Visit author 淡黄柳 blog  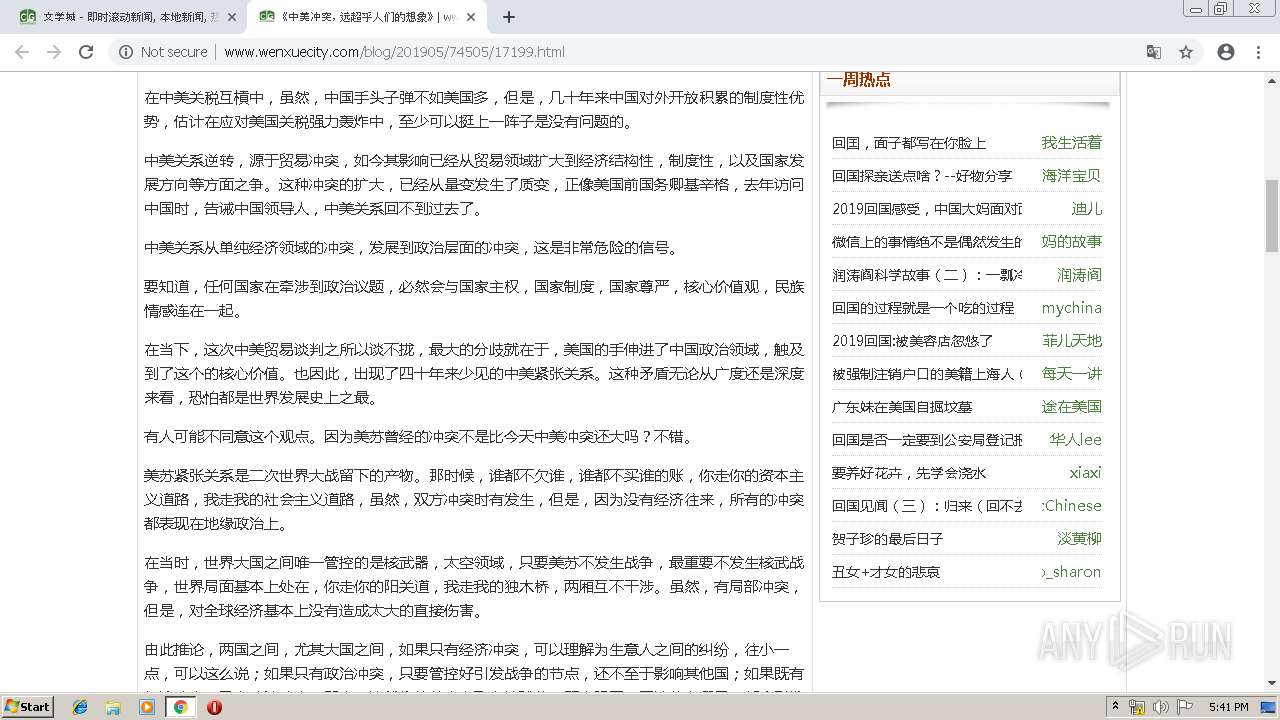click(1079, 539)
